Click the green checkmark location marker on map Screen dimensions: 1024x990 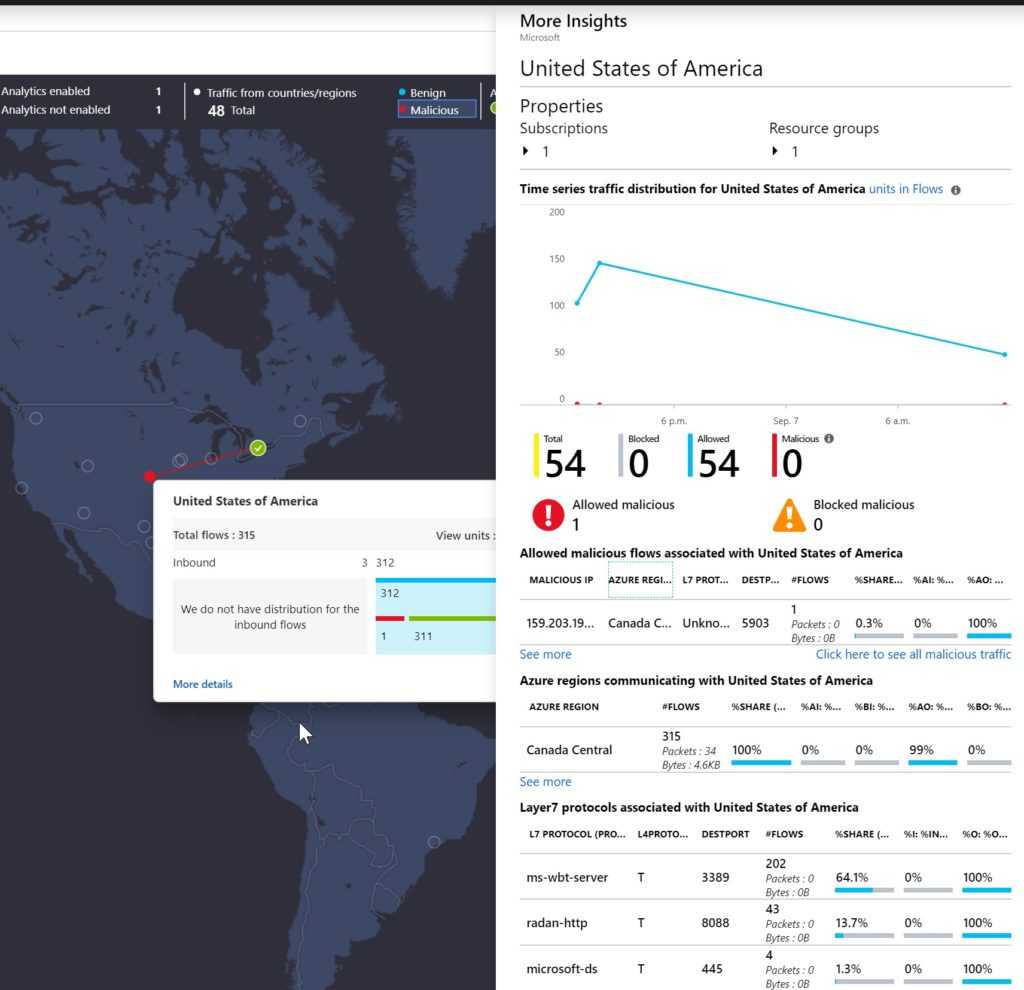(x=258, y=448)
